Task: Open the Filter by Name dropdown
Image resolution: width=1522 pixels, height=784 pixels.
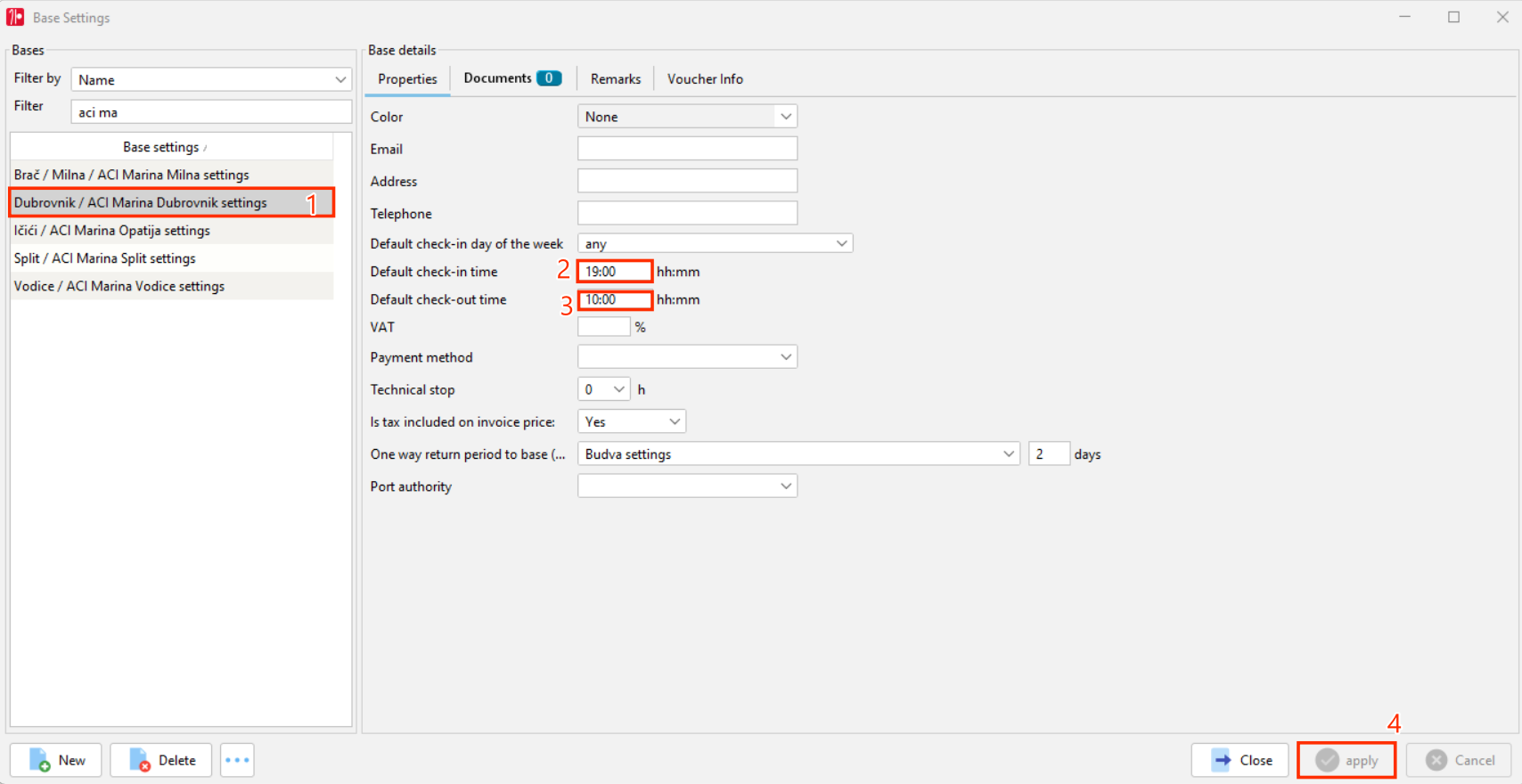Action: click(211, 79)
